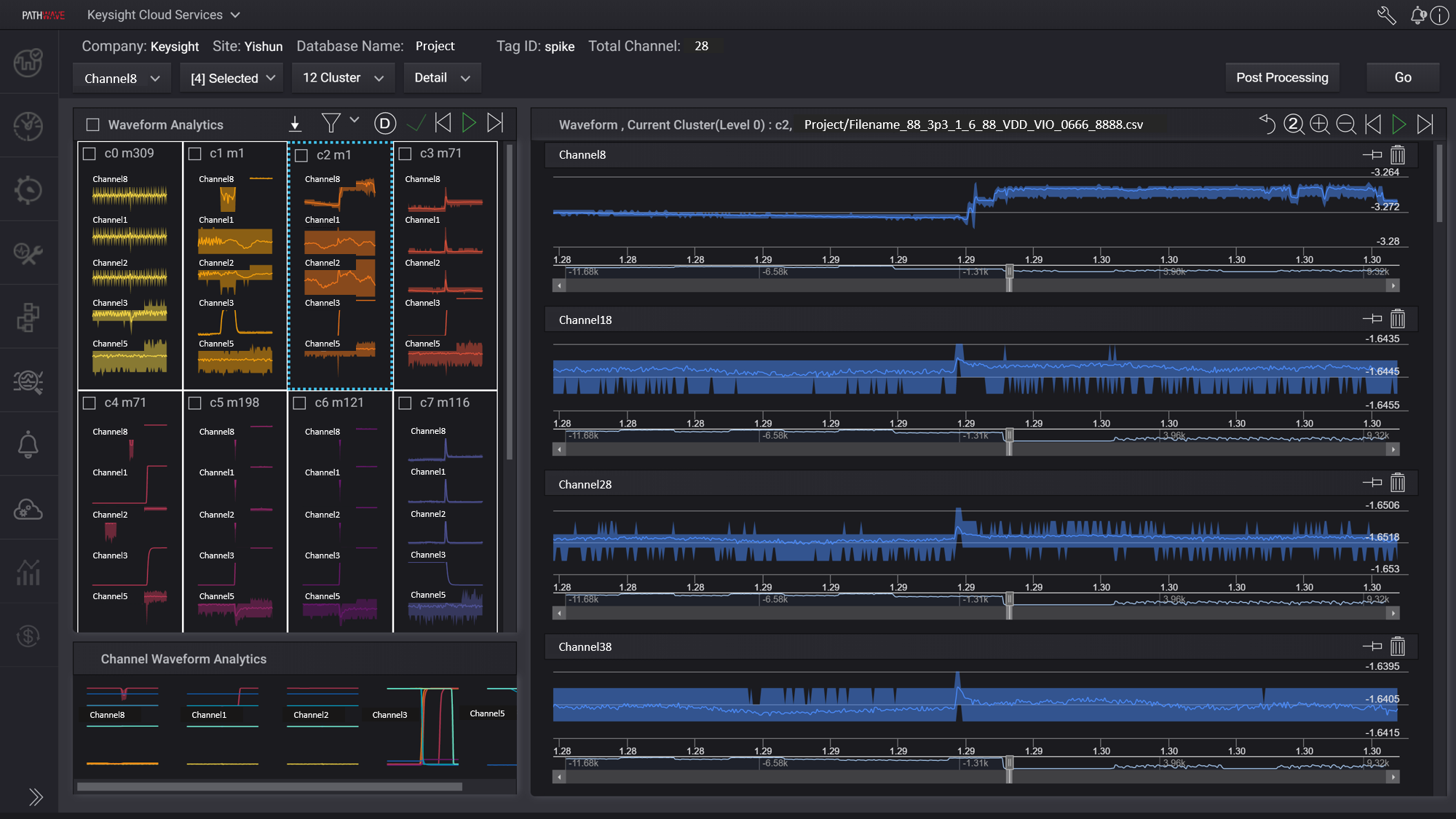Open the Detail view dropdown
The width and height of the screenshot is (1456, 819).
(442, 78)
